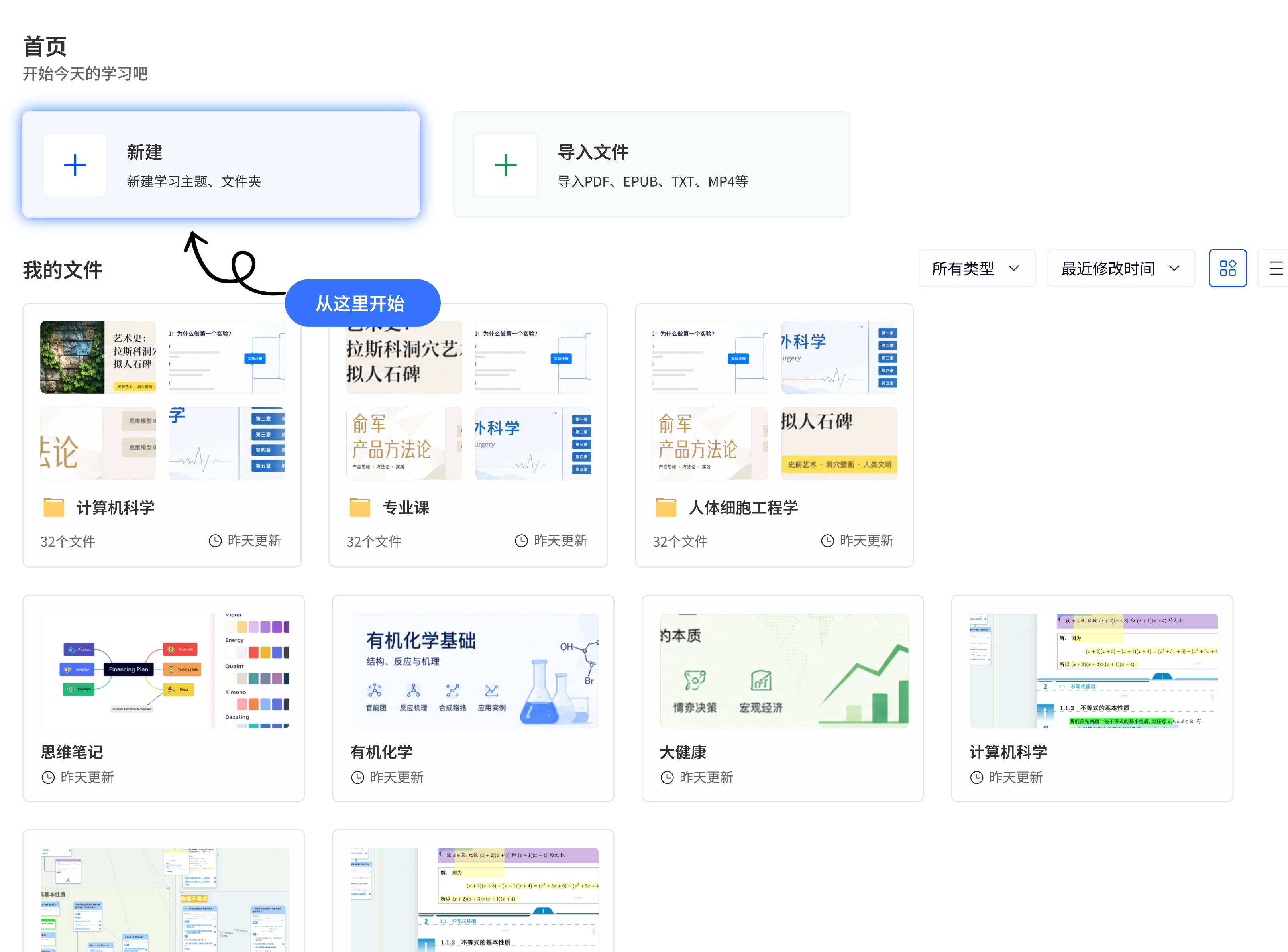The height and width of the screenshot is (952, 1288).
Task: Click the 导入PDF、EPUB、TXT、MP4等 subtitle text
Action: (x=653, y=181)
